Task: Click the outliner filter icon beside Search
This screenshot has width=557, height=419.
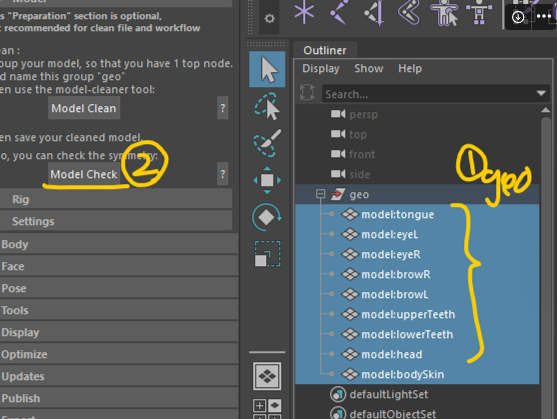Action: click(x=307, y=92)
